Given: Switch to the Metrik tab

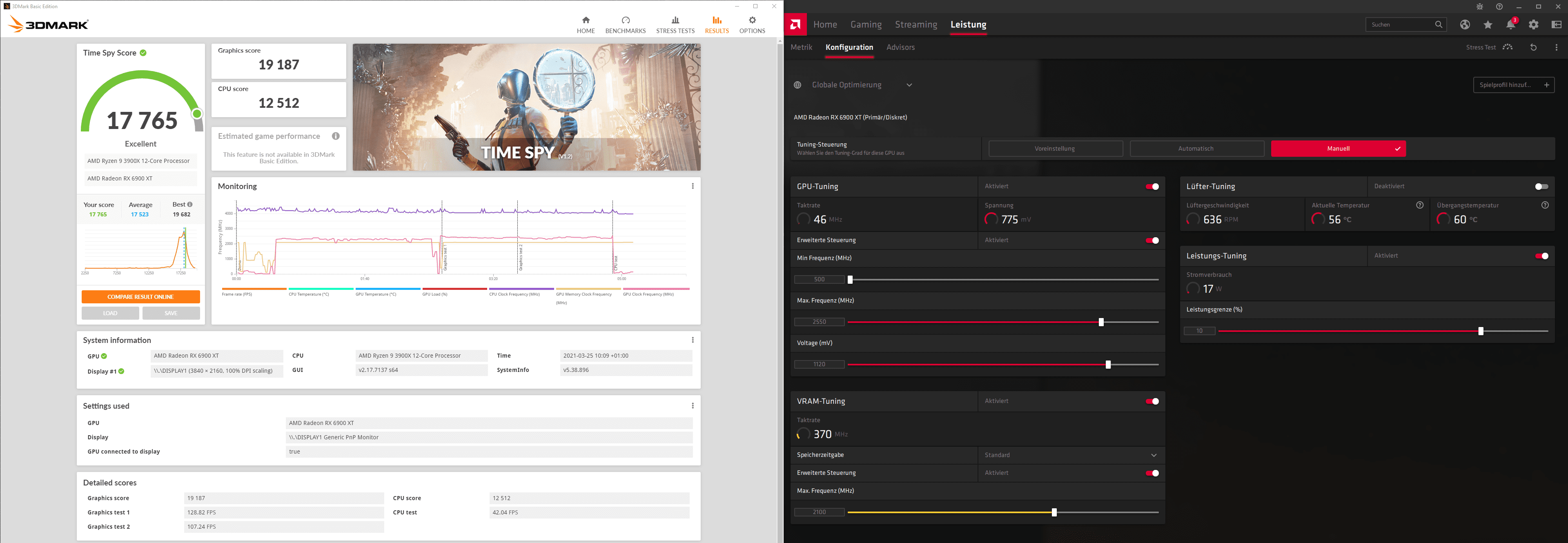Looking at the screenshot, I should tap(801, 47).
